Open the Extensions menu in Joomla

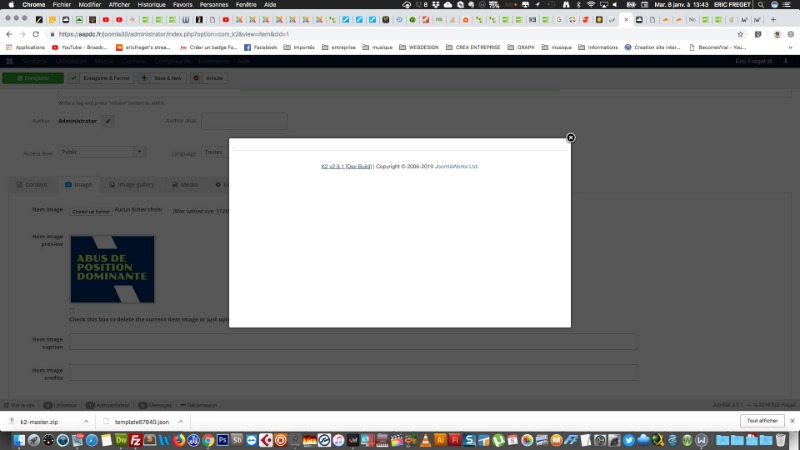click(x=213, y=61)
